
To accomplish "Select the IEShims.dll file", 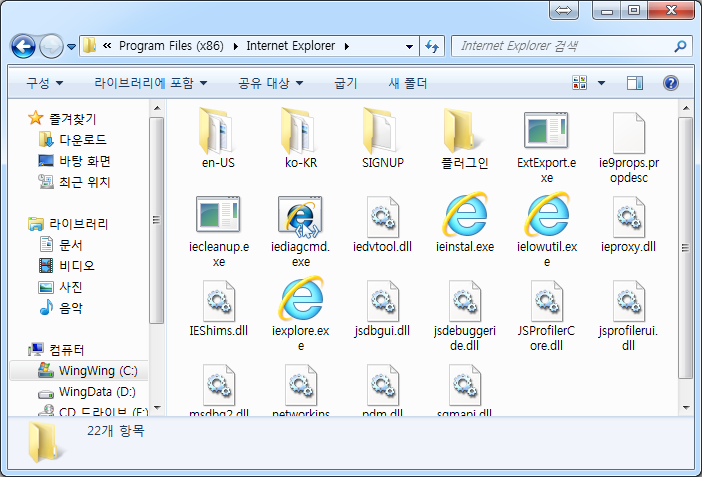I will pos(218,307).
